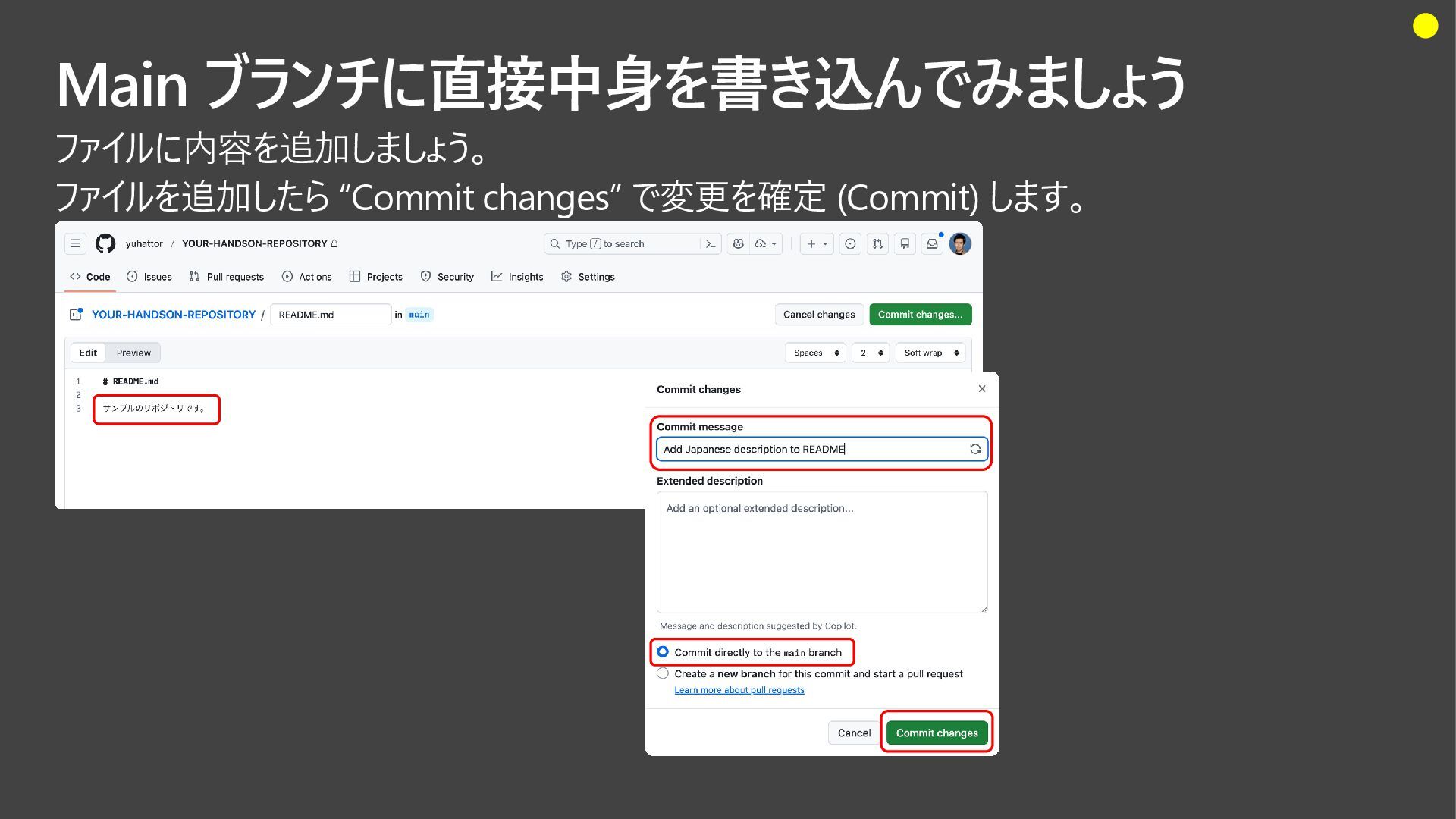Open the indent size 2 dropdown
This screenshot has width=1456, height=819.
871,353
